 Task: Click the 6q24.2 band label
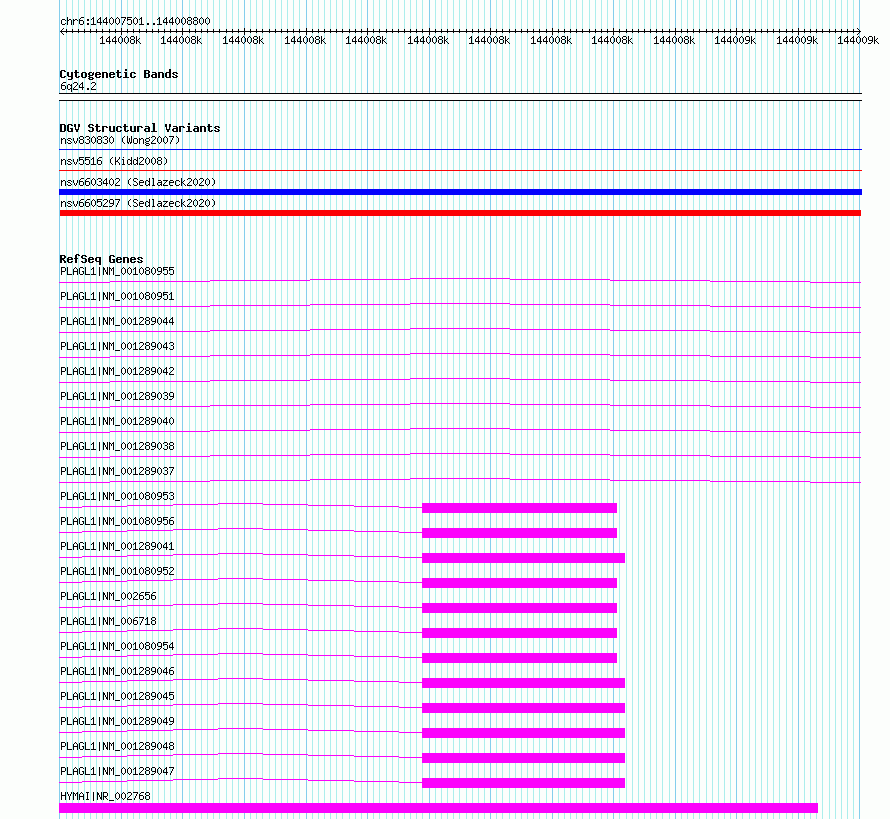pyautogui.click(x=78, y=86)
